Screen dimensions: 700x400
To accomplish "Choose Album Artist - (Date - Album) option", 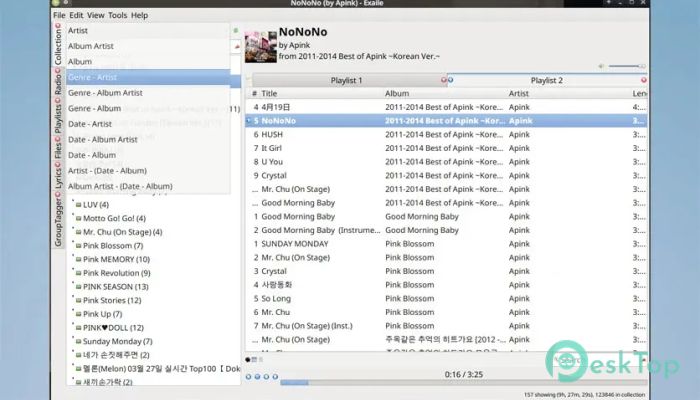I will coord(148,187).
